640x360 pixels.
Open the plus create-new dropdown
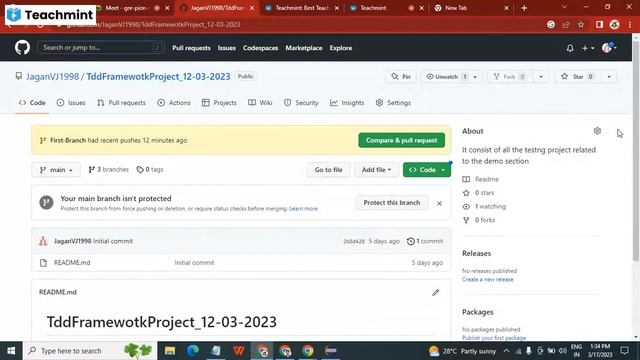point(588,48)
